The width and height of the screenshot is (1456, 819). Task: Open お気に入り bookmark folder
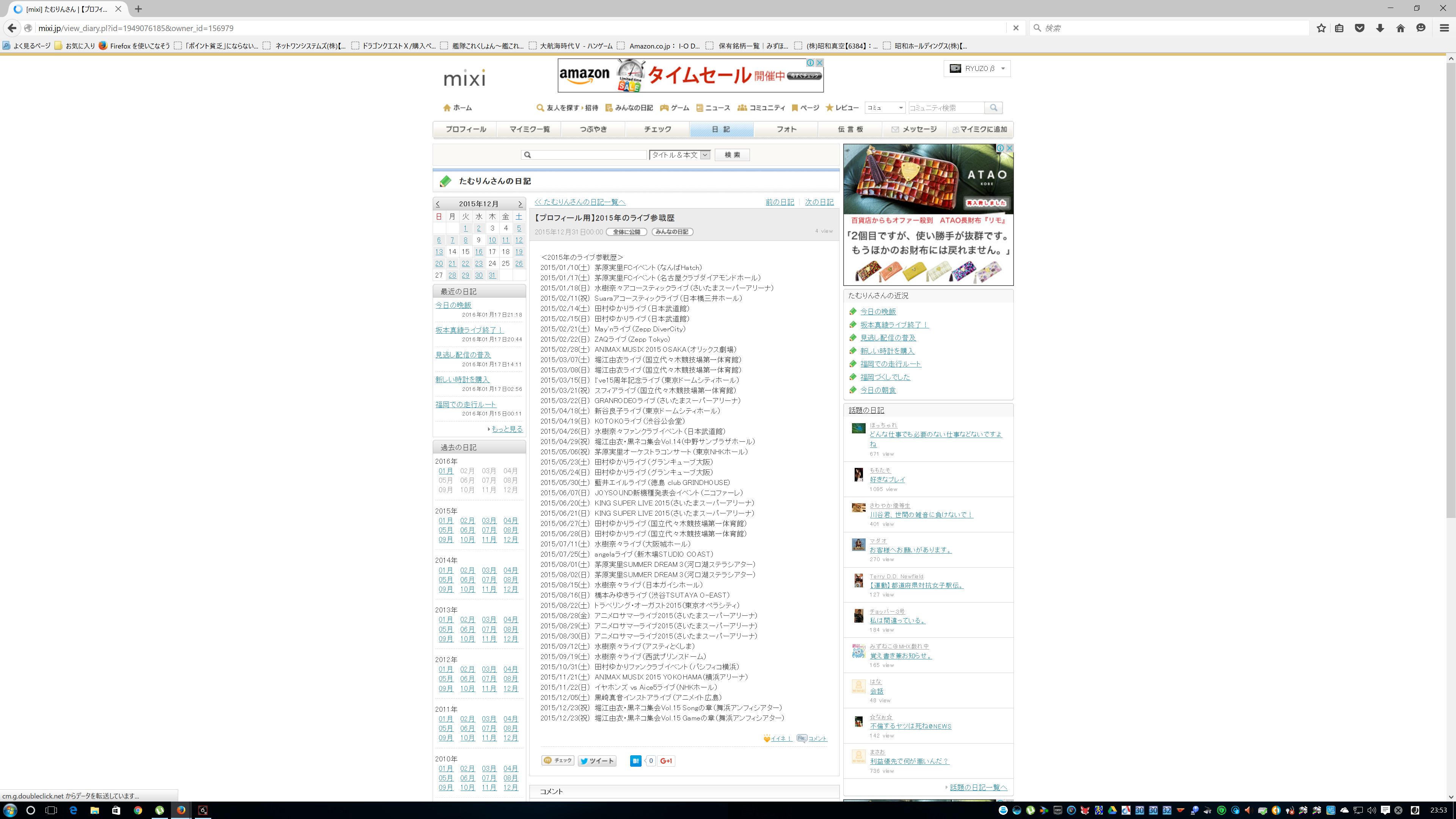pos(75,46)
